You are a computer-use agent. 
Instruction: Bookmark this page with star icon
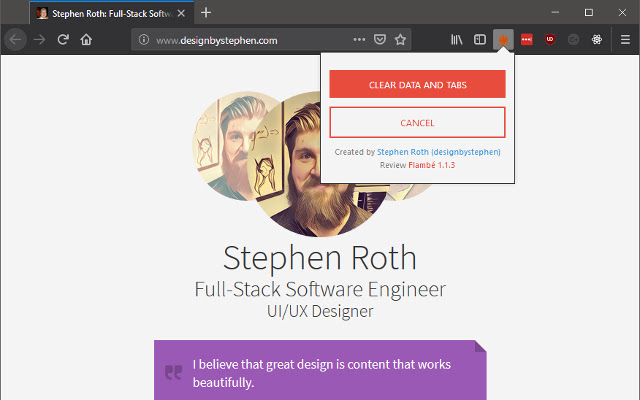400,40
